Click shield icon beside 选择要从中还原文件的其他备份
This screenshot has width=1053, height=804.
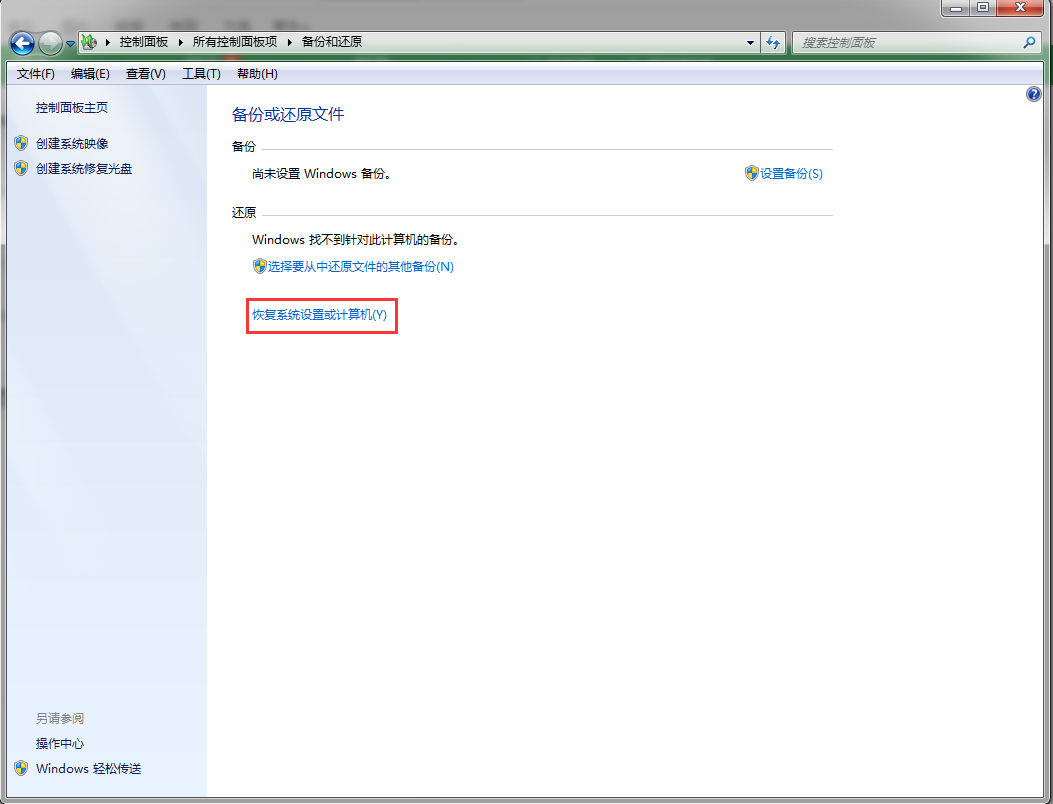pyautogui.click(x=259, y=266)
